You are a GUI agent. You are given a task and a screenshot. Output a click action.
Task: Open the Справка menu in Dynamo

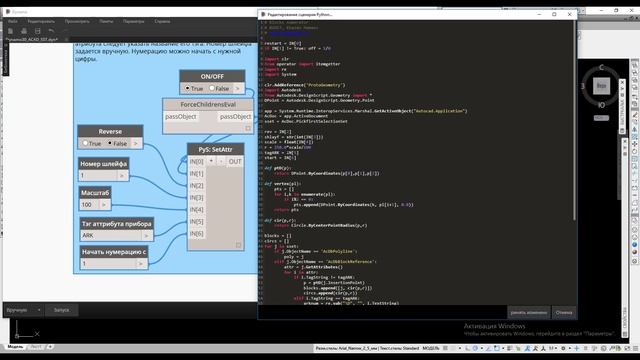pos(162,21)
